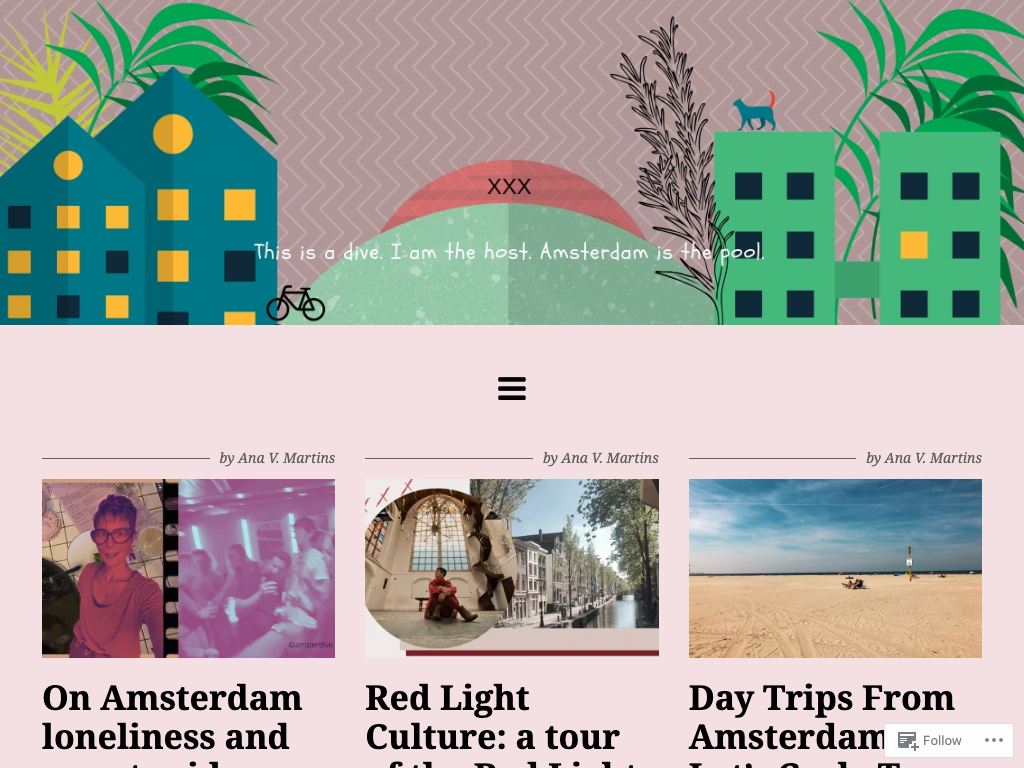Click the site tagline about Amsterdam pool
This screenshot has height=768, width=1024.
[509, 251]
